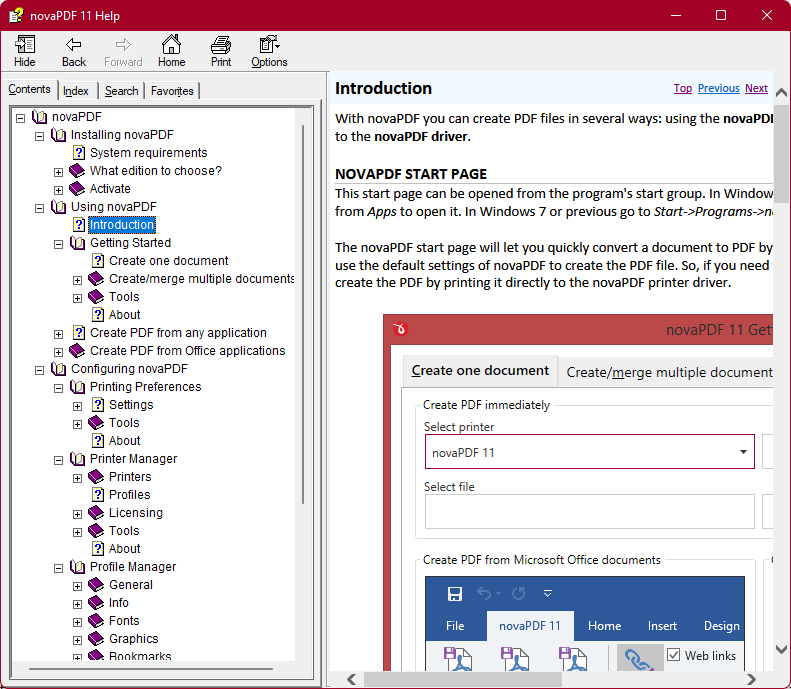Image resolution: width=791 pixels, height=689 pixels.
Task: Switch to the Favorites tab
Action: [172, 91]
